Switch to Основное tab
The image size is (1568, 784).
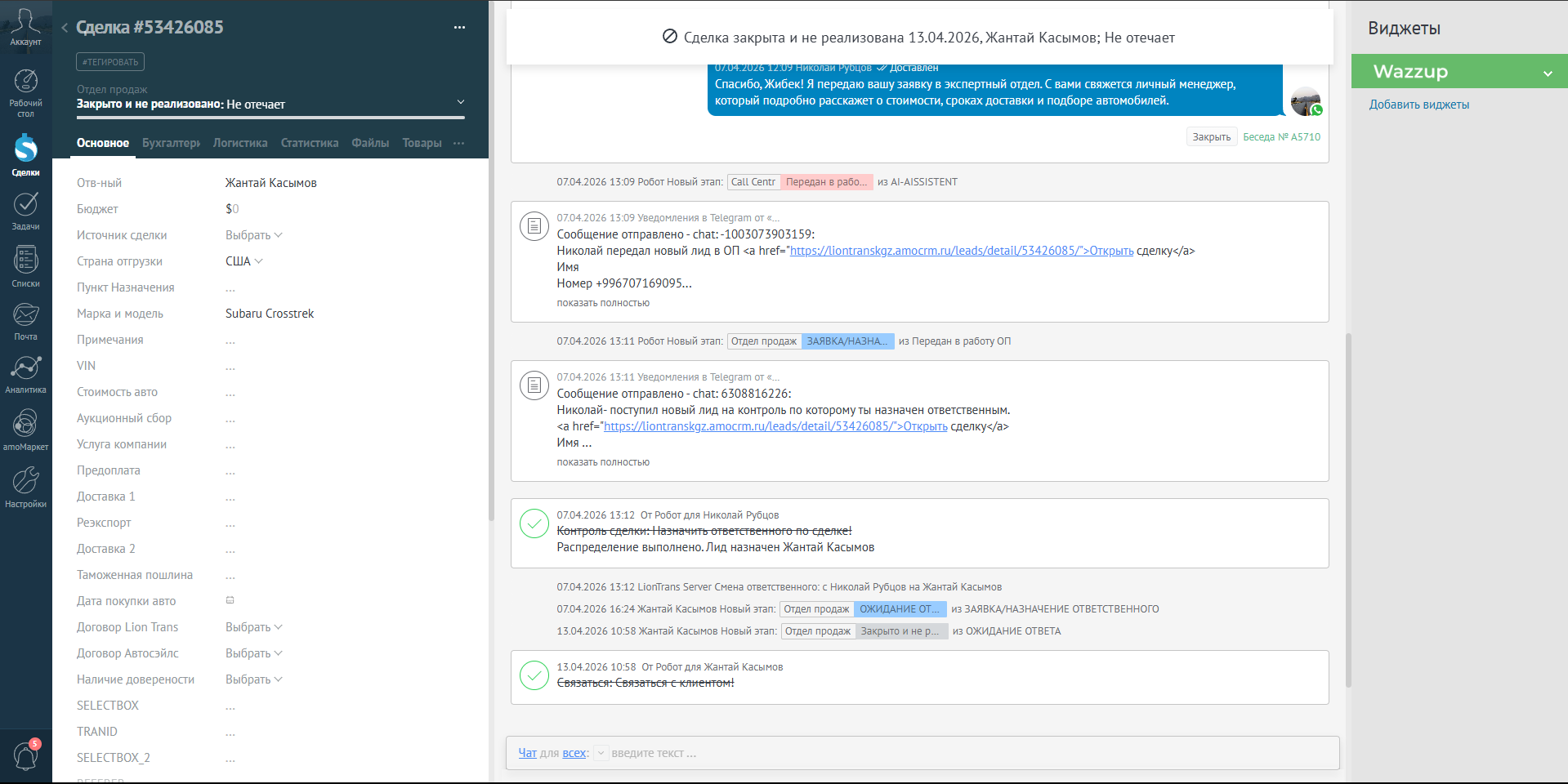coord(103,143)
